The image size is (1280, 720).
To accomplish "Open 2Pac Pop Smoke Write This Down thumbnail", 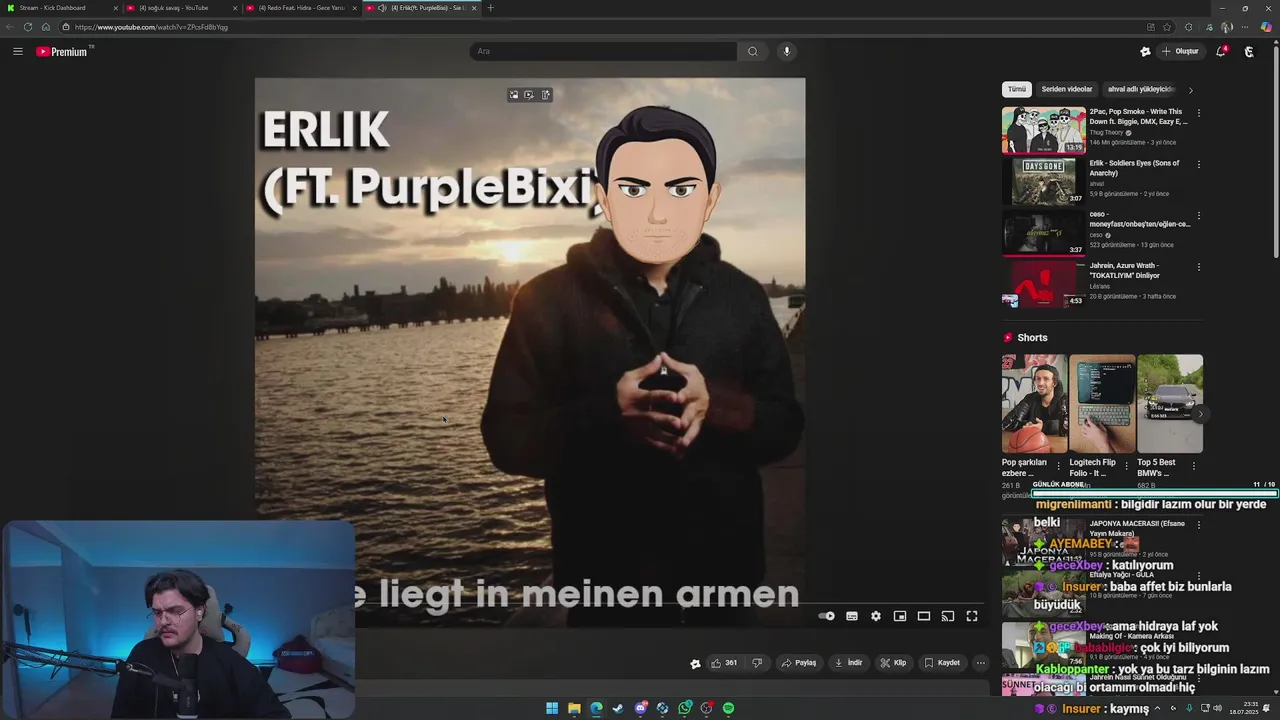I will click(1043, 129).
